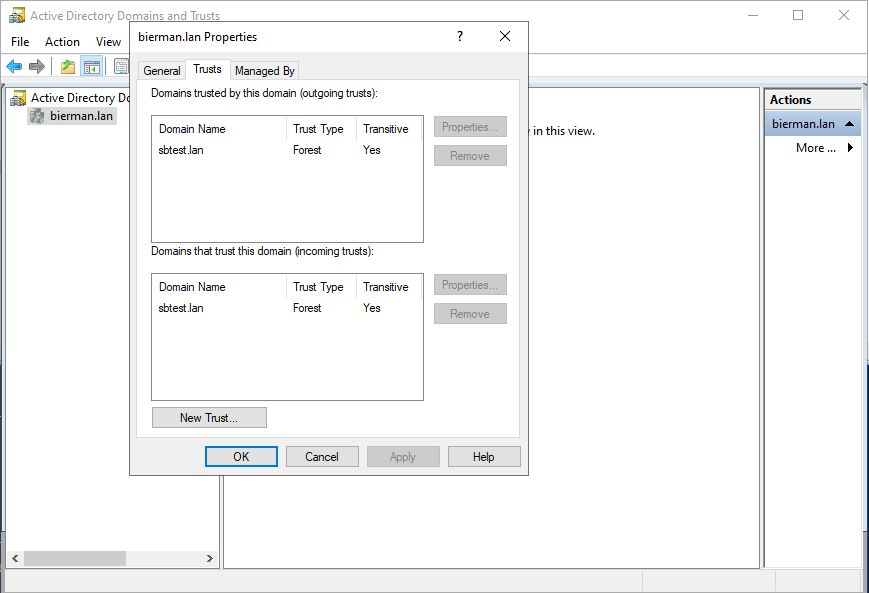The height and width of the screenshot is (593, 869).
Task: Click Transitive column header in outgoing trusts
Action: tap(389, 129)
